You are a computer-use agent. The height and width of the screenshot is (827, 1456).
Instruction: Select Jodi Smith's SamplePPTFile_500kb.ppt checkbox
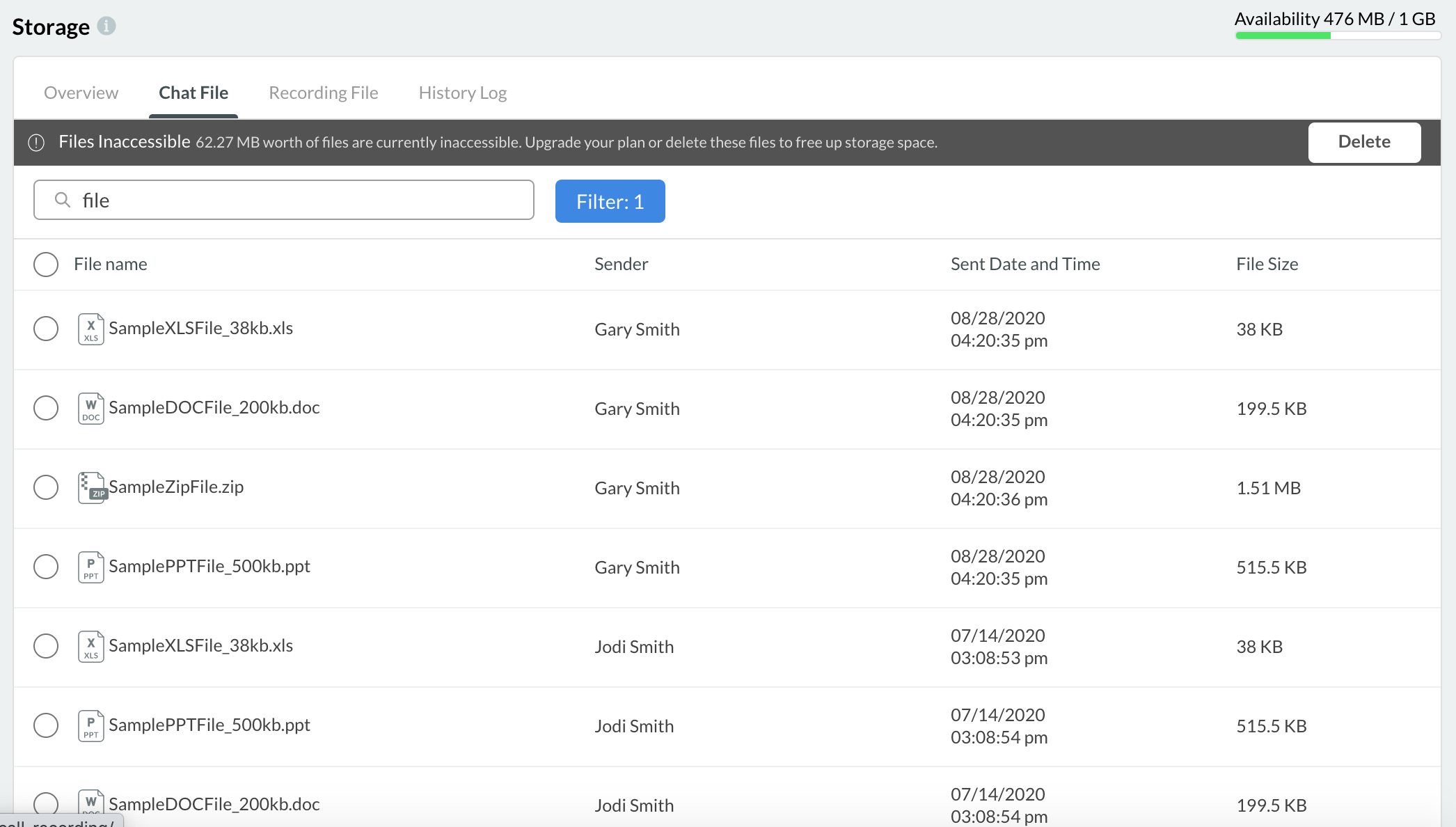[46, 725]
